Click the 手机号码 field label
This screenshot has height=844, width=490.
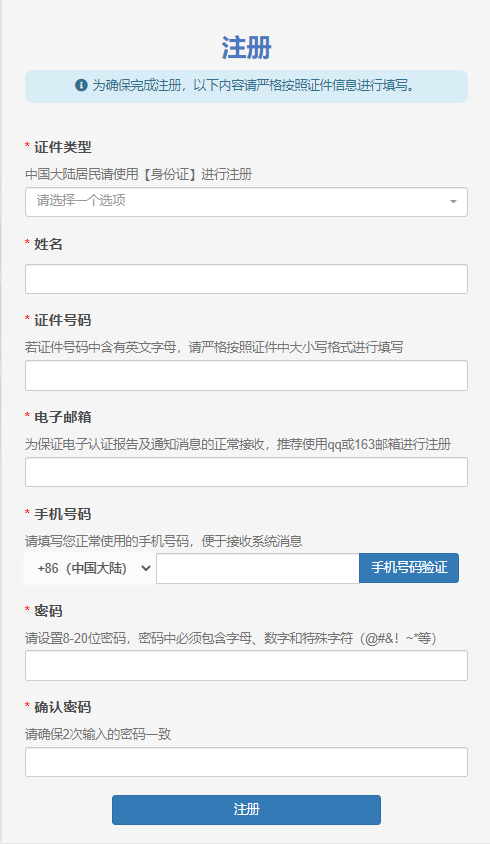[62, 514]
